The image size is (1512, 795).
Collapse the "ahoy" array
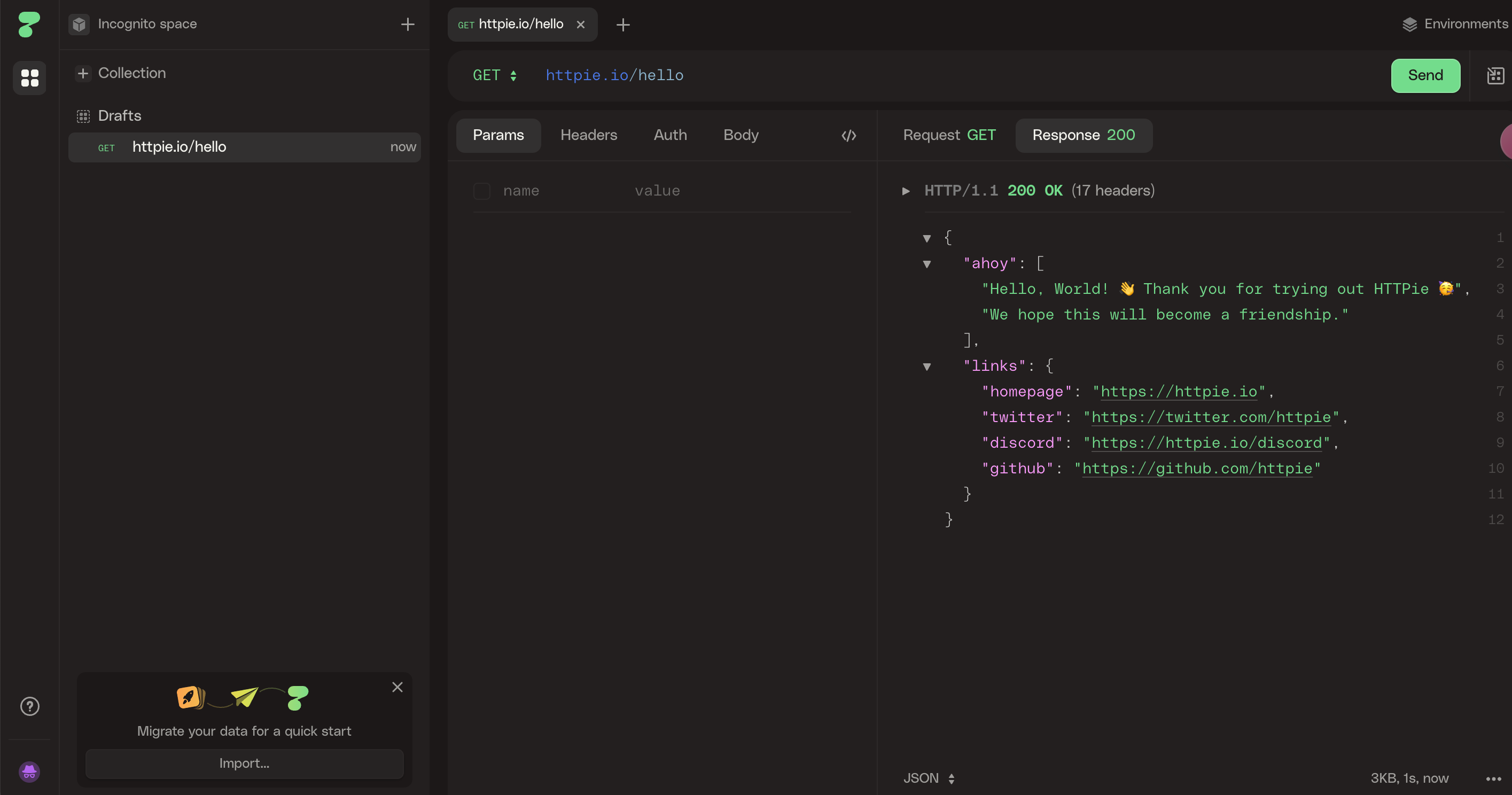(x=927, y=264)
